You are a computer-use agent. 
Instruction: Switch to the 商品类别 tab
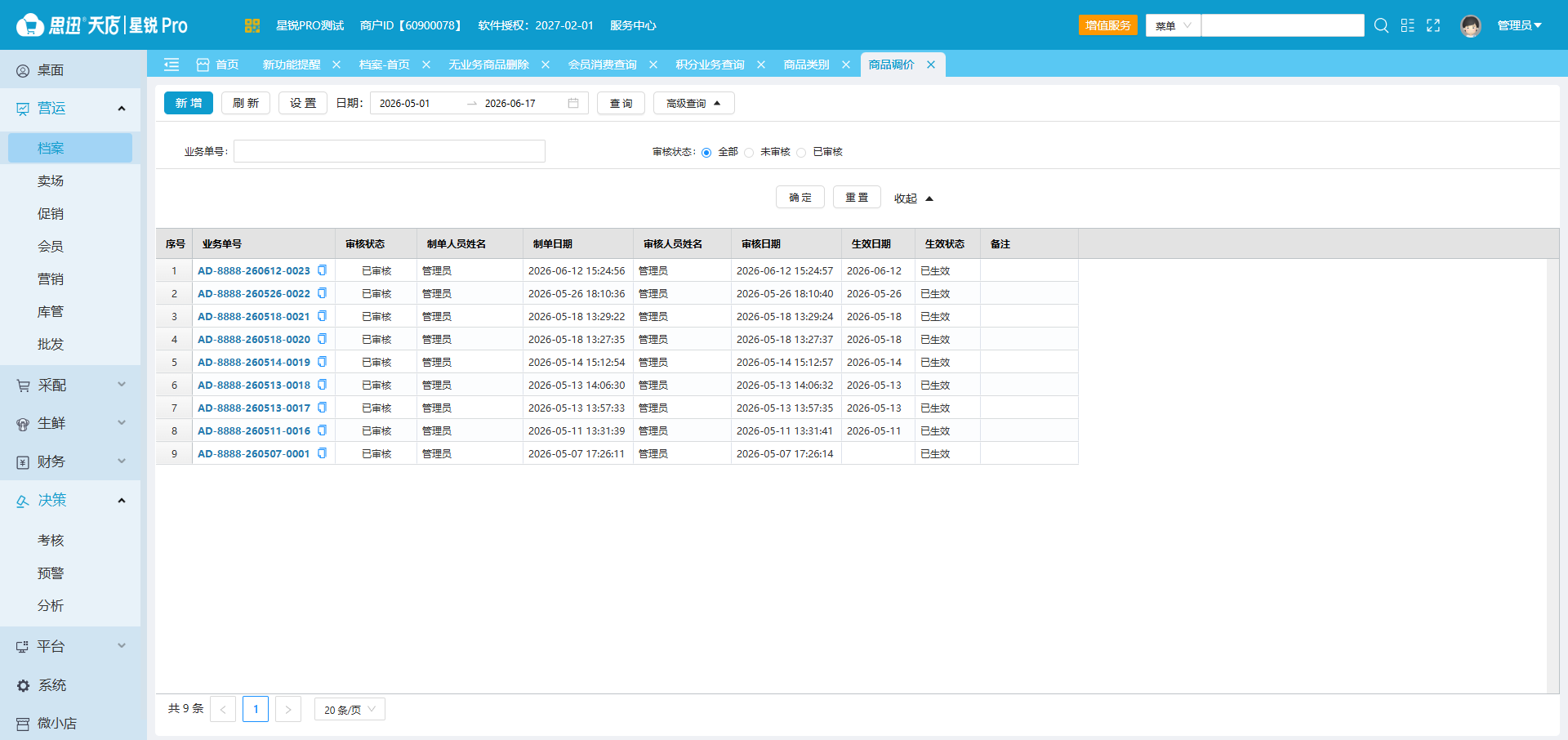806,65
